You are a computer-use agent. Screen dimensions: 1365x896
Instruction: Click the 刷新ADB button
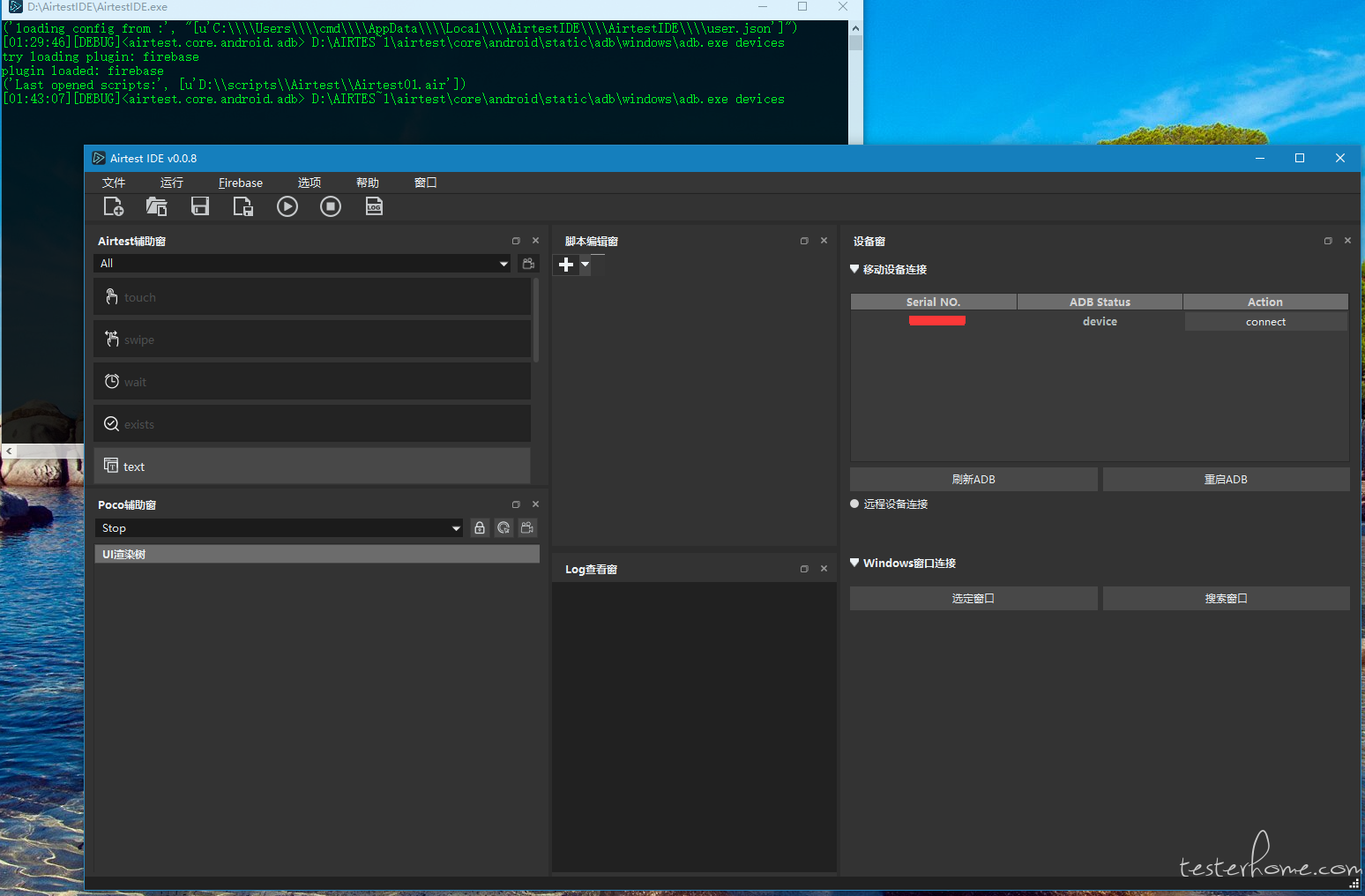[973, 480]
